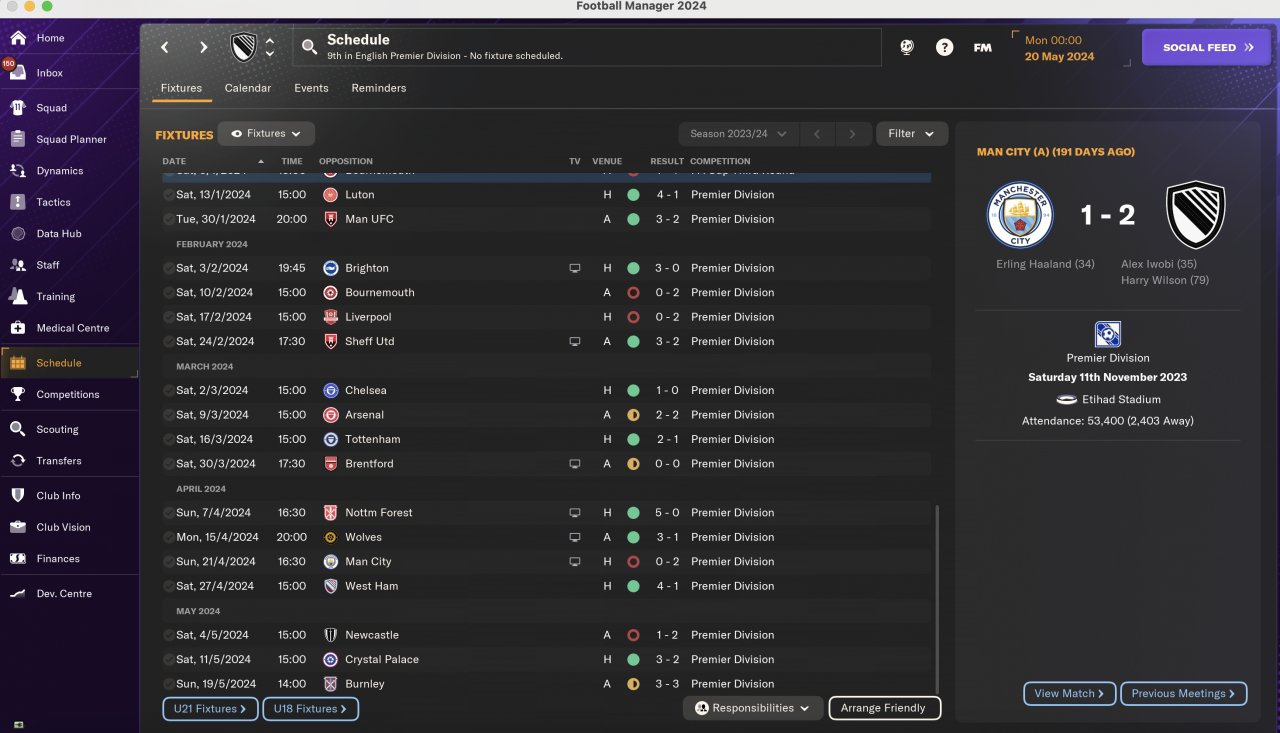Click the back navigation arrow

(165, 47)
